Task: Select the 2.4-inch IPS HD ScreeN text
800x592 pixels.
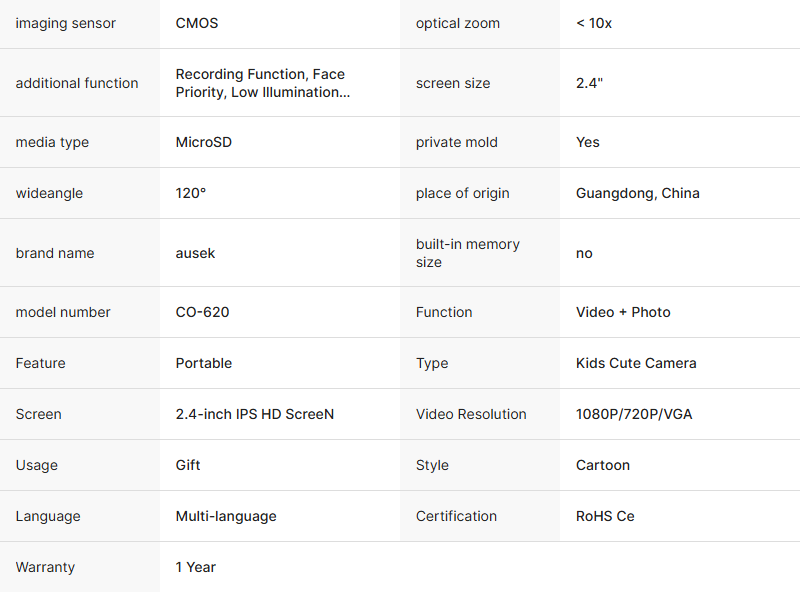Action: [x=255, y=414]
